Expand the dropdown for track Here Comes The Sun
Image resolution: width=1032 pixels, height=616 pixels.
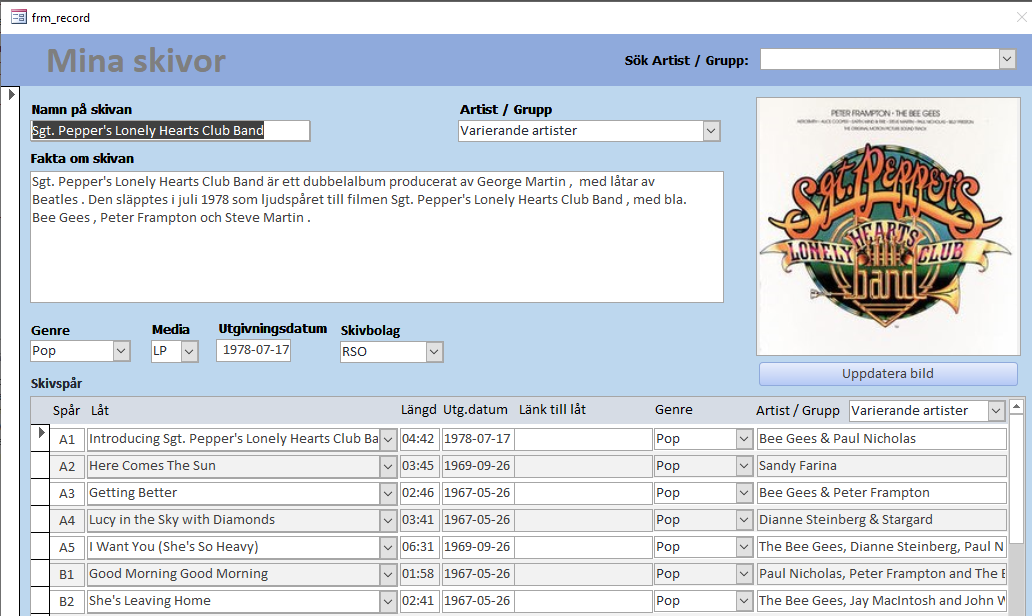[x=386, y=465]
